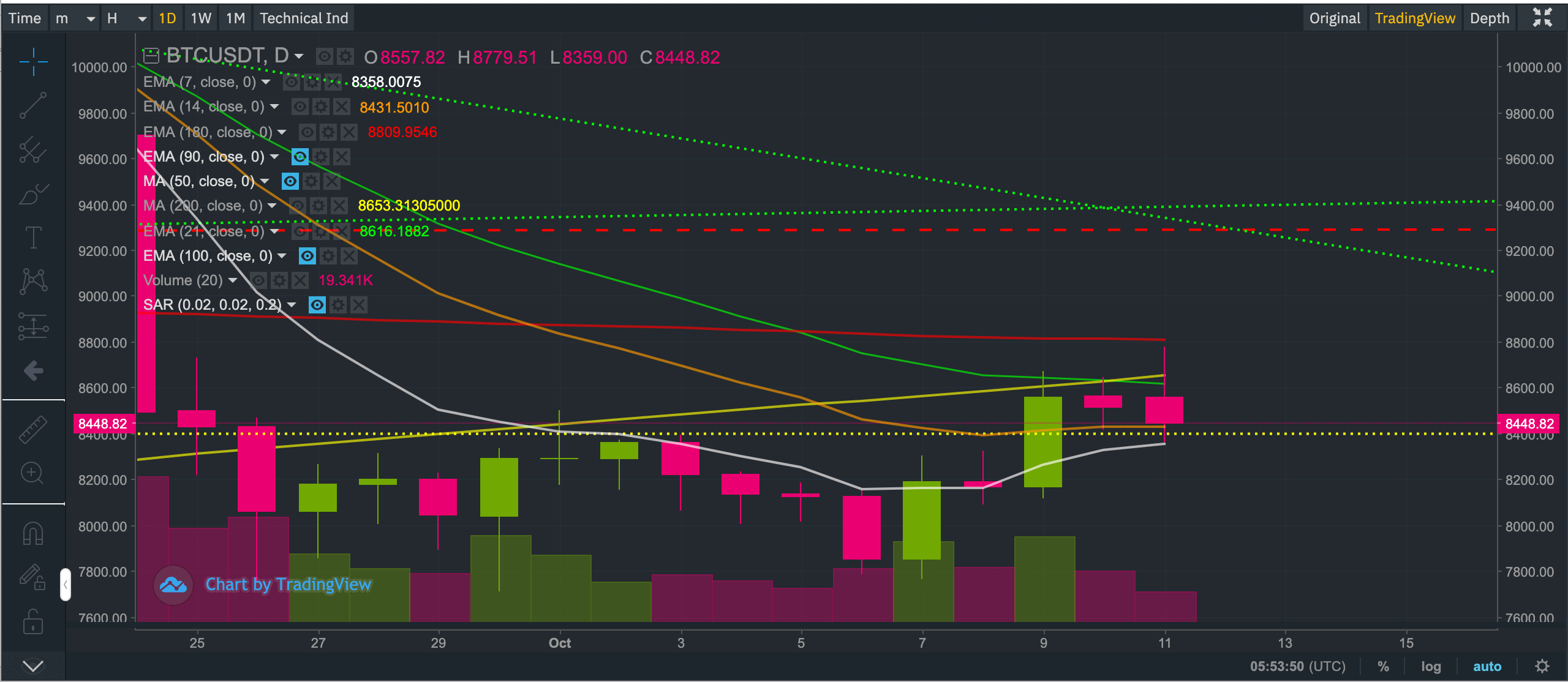Open the minutes interval dropdown

click(75, 18)
